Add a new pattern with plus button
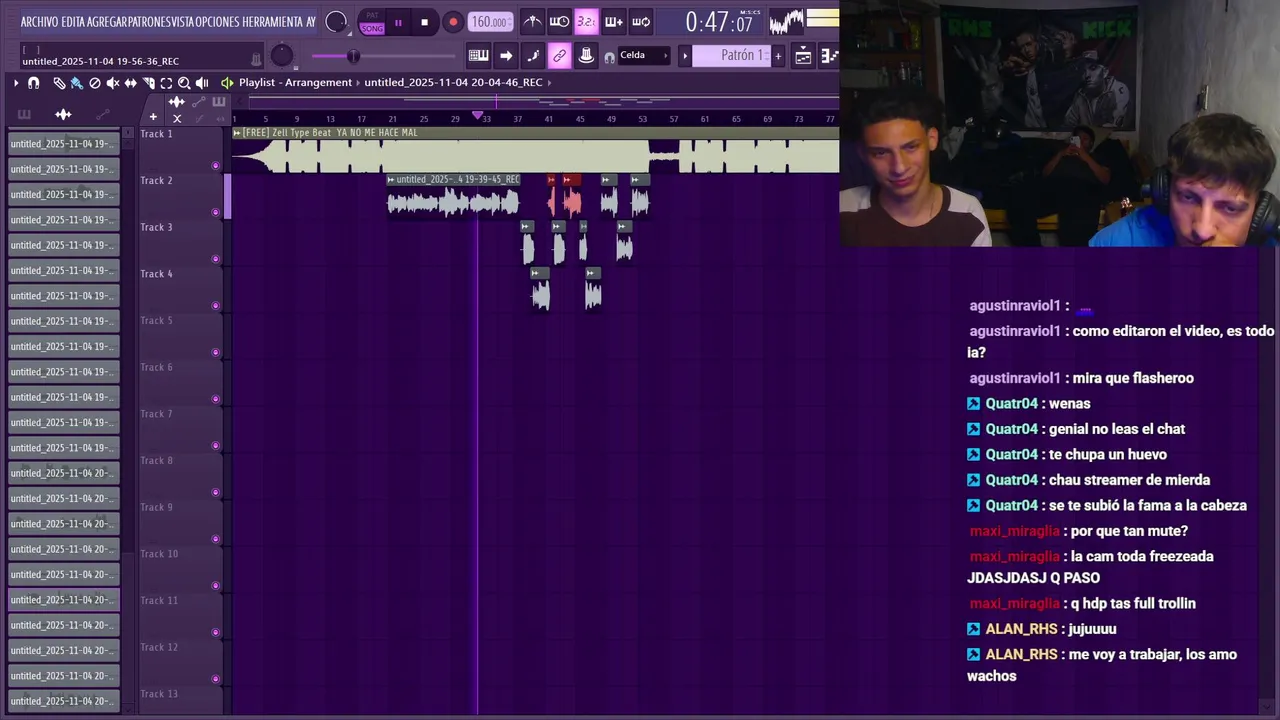The image size is (1280, 720). [x=778, y=56]
